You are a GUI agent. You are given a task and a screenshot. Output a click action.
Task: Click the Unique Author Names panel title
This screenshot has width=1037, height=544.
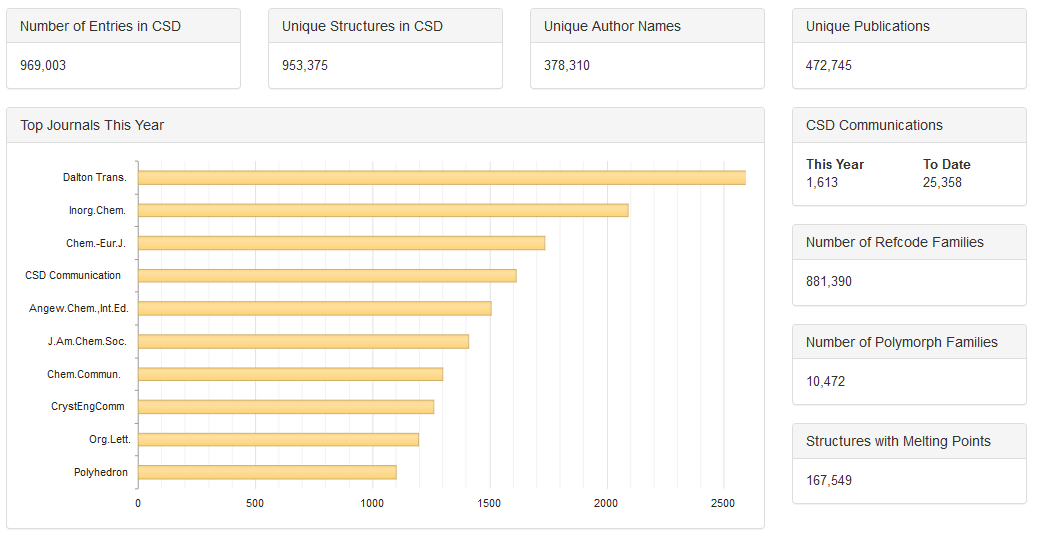(x=612, y=26)
